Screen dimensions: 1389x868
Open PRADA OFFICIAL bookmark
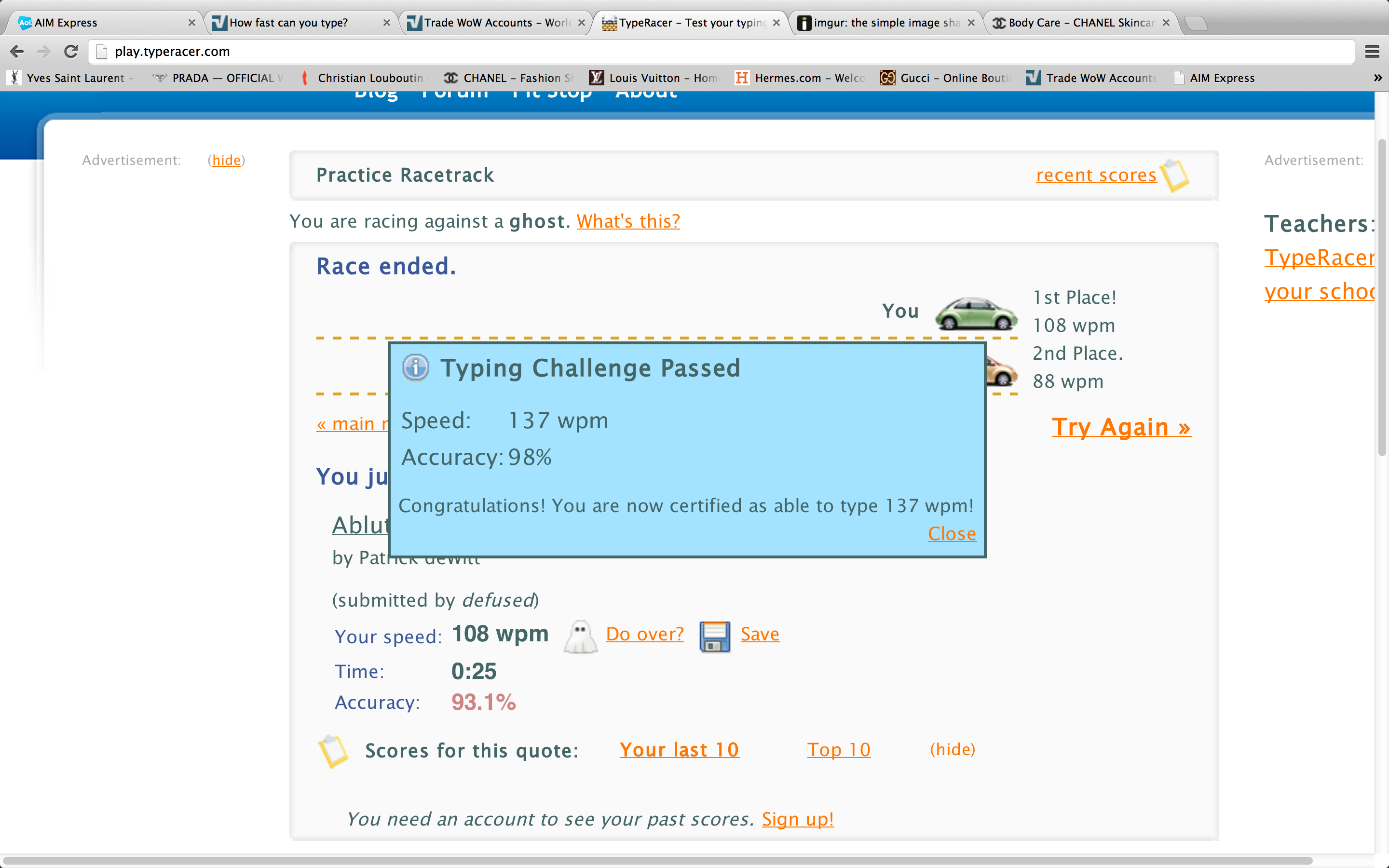(x=218, y=78)
